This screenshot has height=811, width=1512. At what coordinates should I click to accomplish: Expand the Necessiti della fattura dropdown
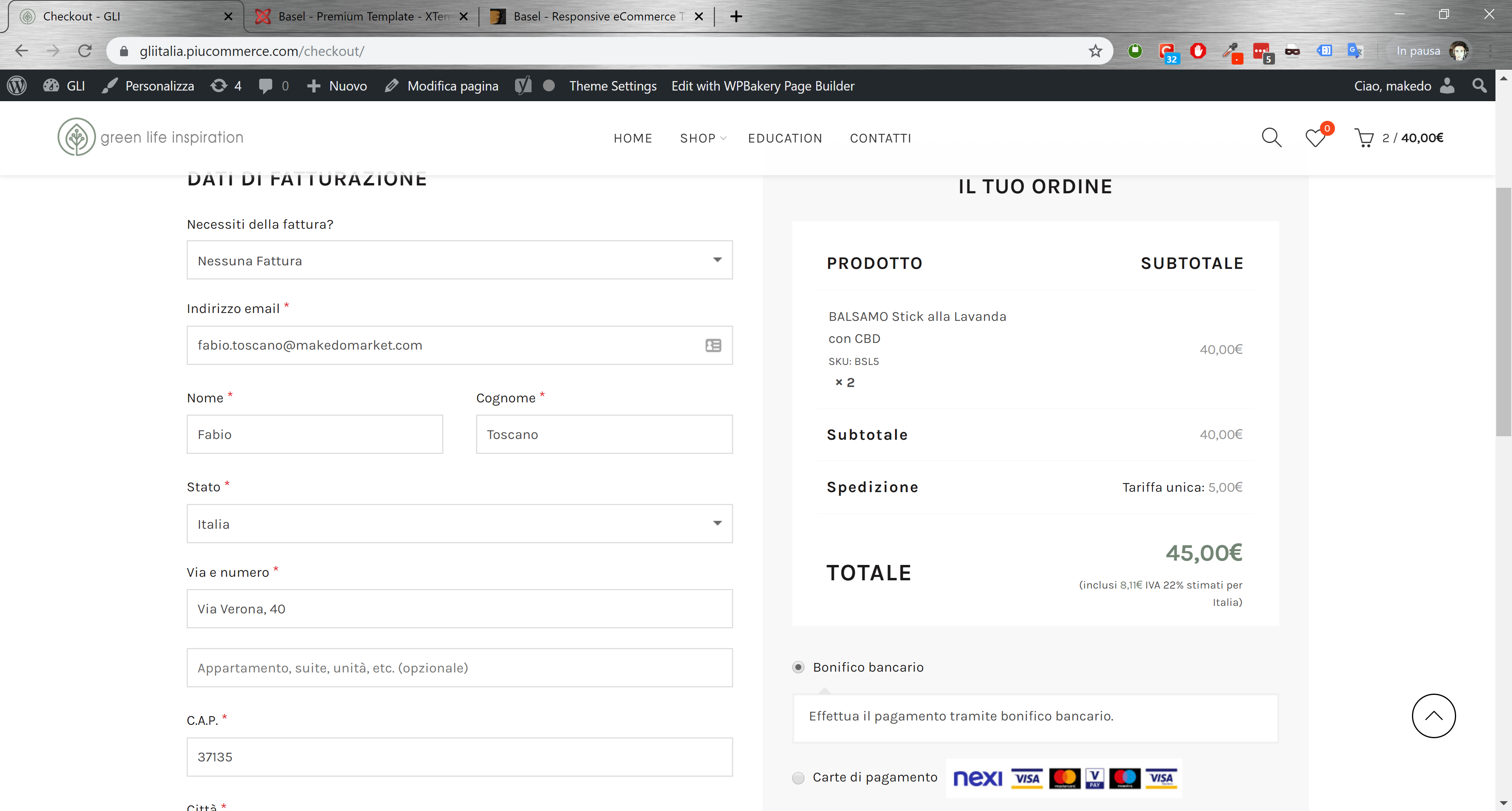coord(460,260)
